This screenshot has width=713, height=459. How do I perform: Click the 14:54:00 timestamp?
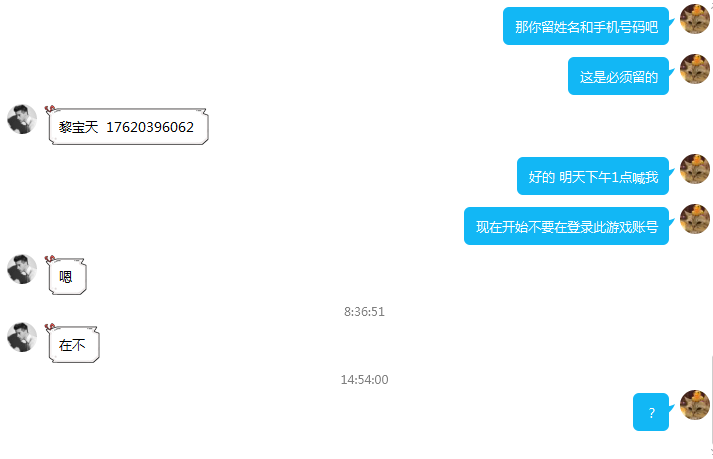[x=364, y=379]
